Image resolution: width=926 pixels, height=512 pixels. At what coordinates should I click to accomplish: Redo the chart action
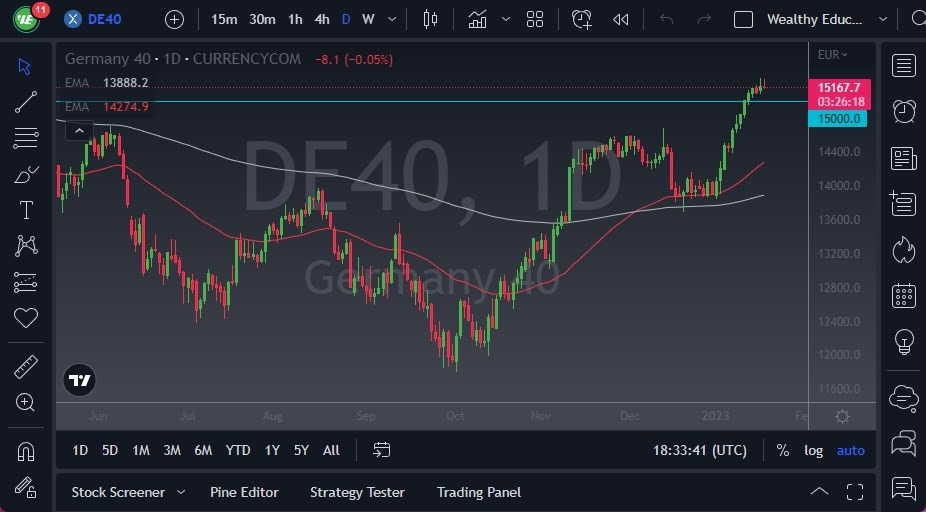(x=704, y=19)
